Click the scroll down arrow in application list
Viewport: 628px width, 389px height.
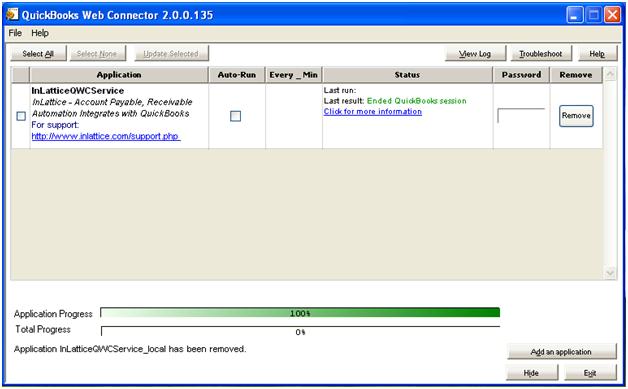(x=610, y=273)
